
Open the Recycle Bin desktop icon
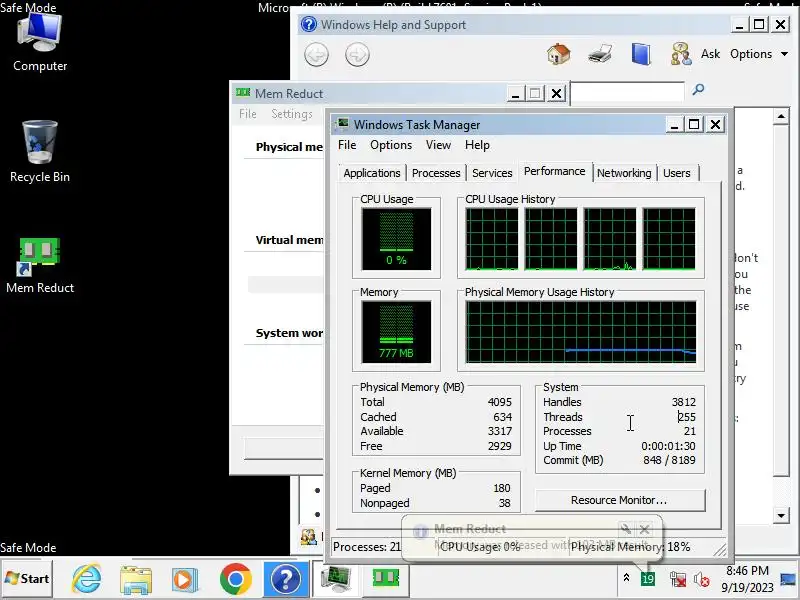(x=40, y=152)
